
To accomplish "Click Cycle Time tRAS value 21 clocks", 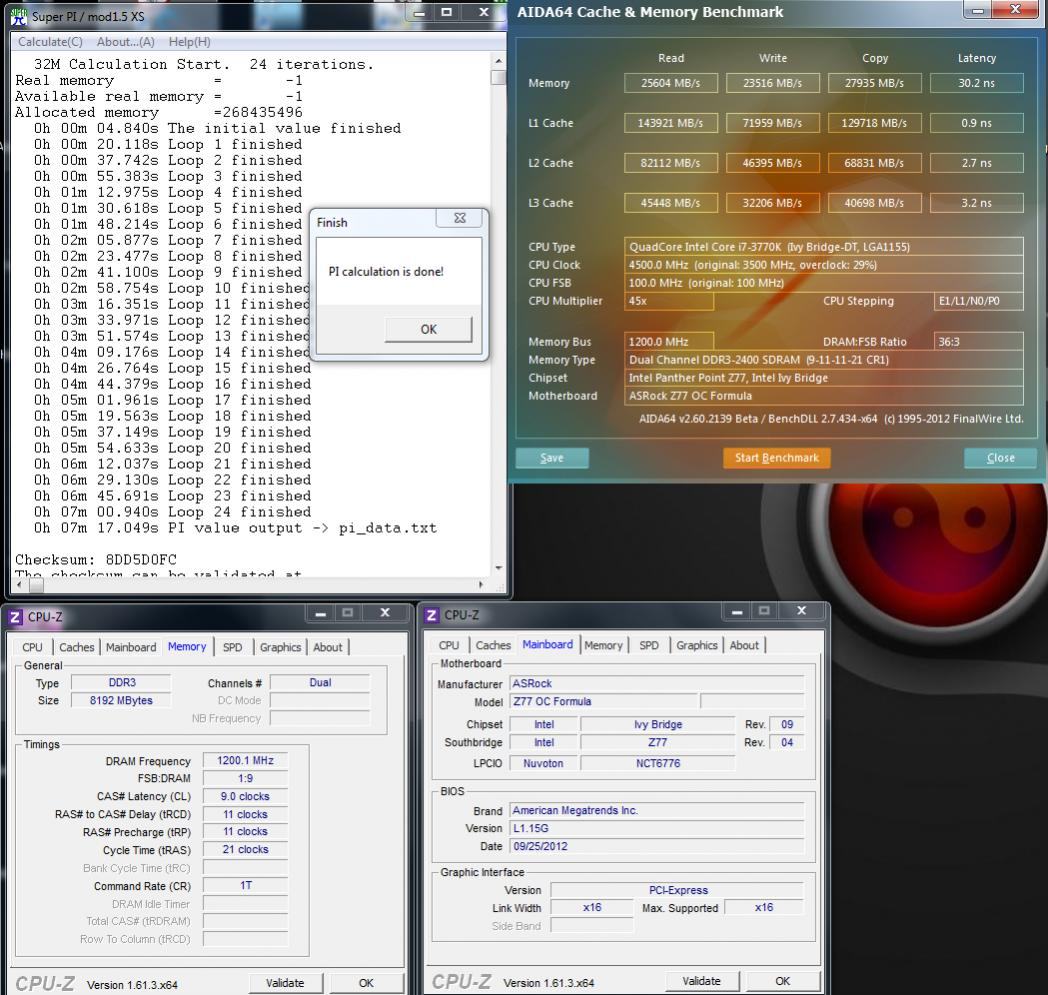I will (245, 849).
